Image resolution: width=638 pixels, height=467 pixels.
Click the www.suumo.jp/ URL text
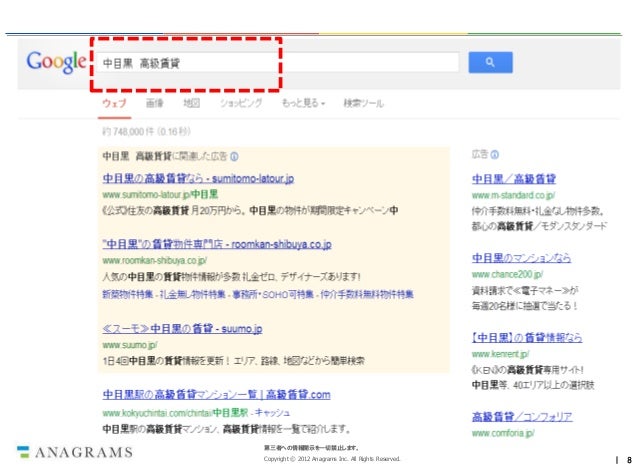(130, 345)
